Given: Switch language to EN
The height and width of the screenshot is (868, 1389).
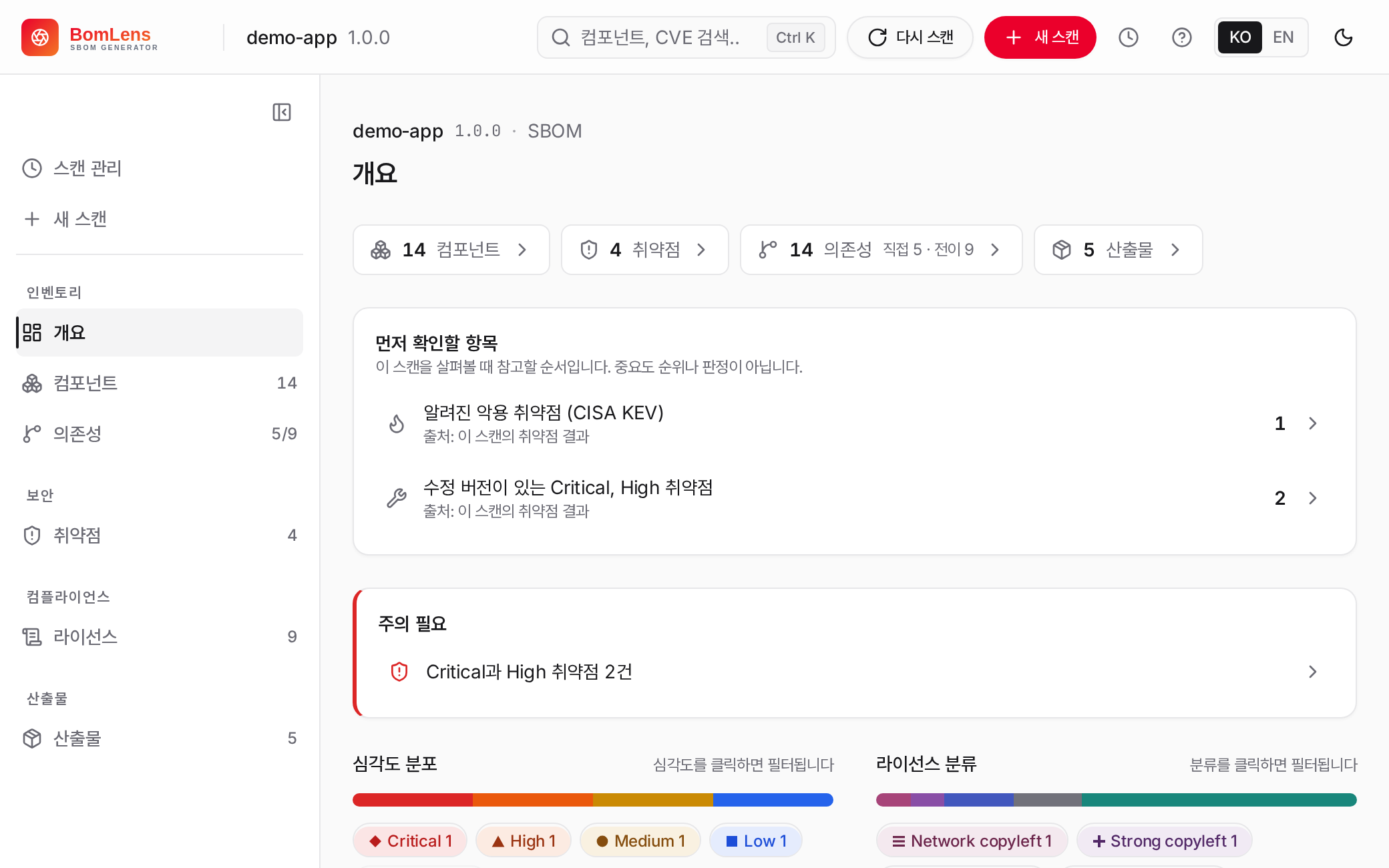Looking at the screenshot, I should coord(1283,37).
